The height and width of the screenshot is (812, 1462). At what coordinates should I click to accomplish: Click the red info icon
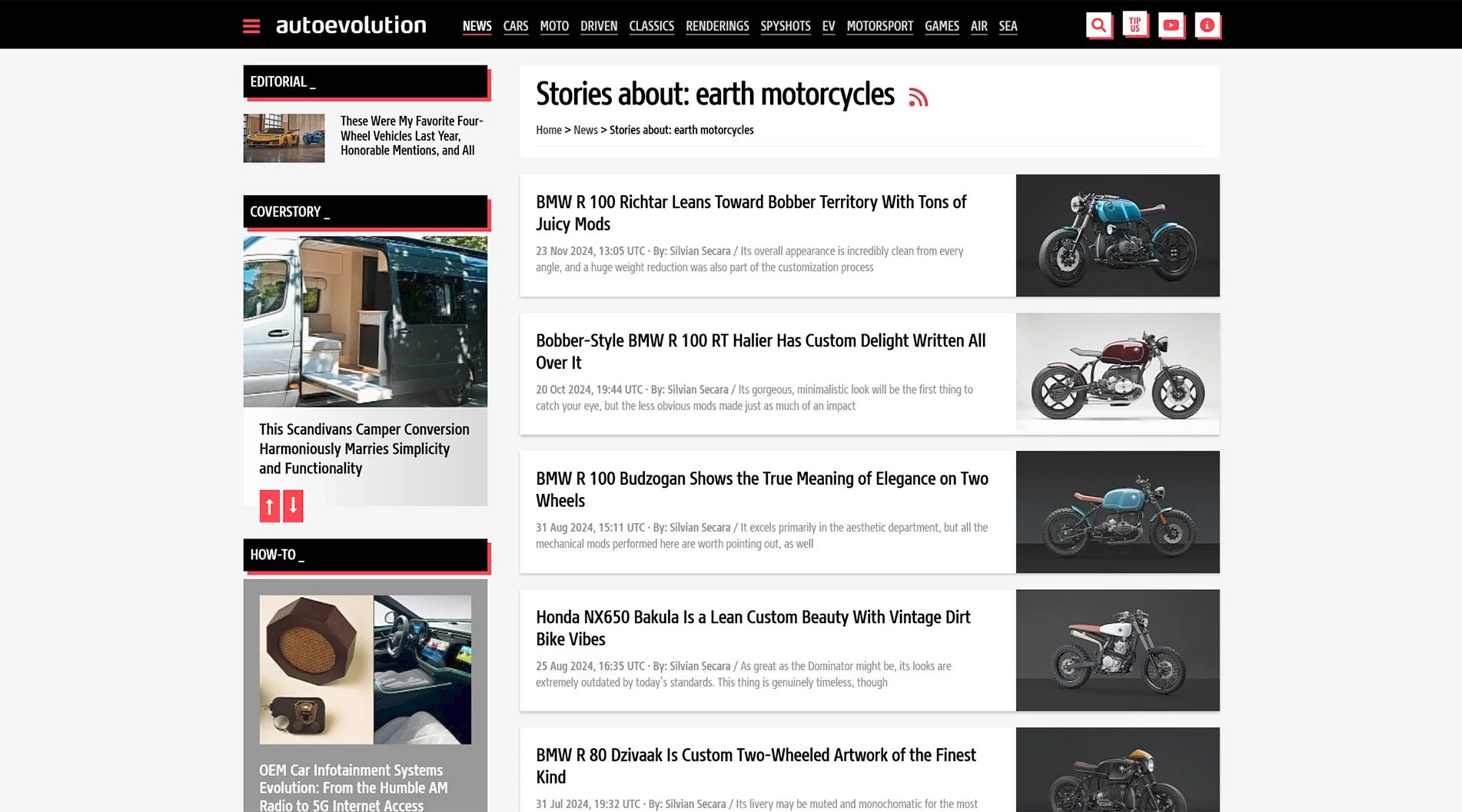tap(1207, 25)
